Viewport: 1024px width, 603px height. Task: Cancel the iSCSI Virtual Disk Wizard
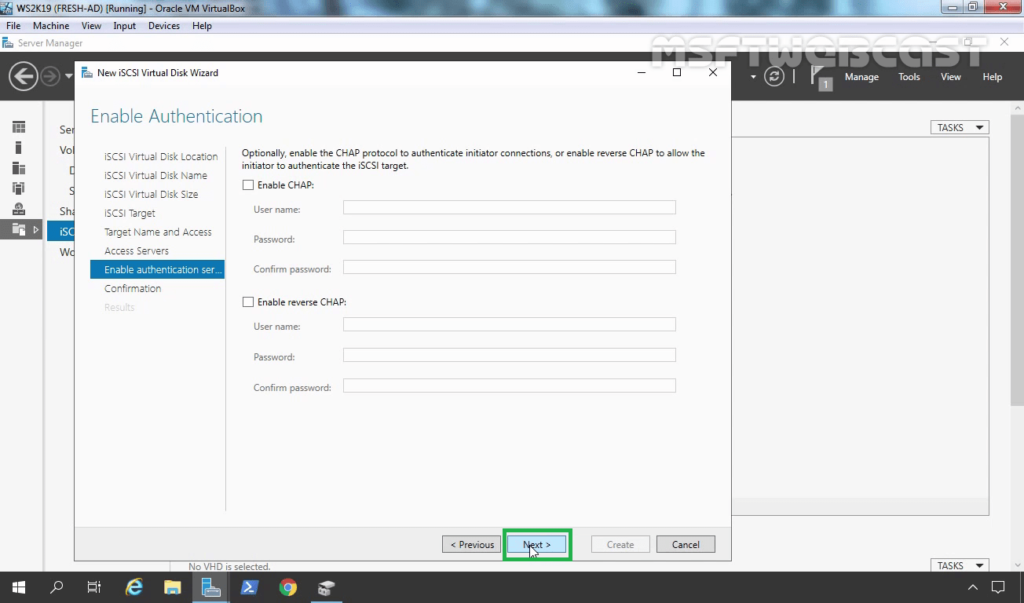(x=685, y=545)
